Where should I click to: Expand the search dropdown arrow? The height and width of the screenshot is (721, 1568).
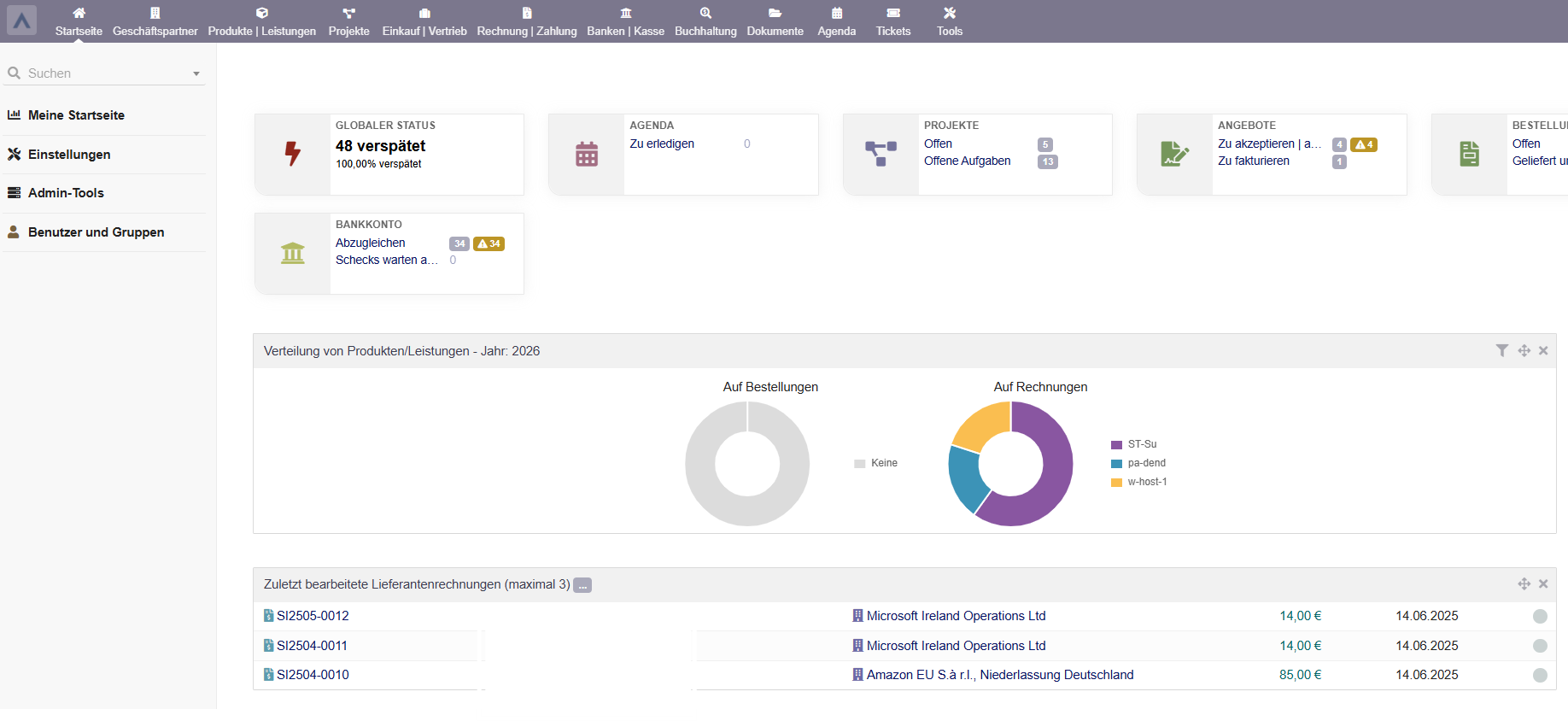(x=196, y=74)
